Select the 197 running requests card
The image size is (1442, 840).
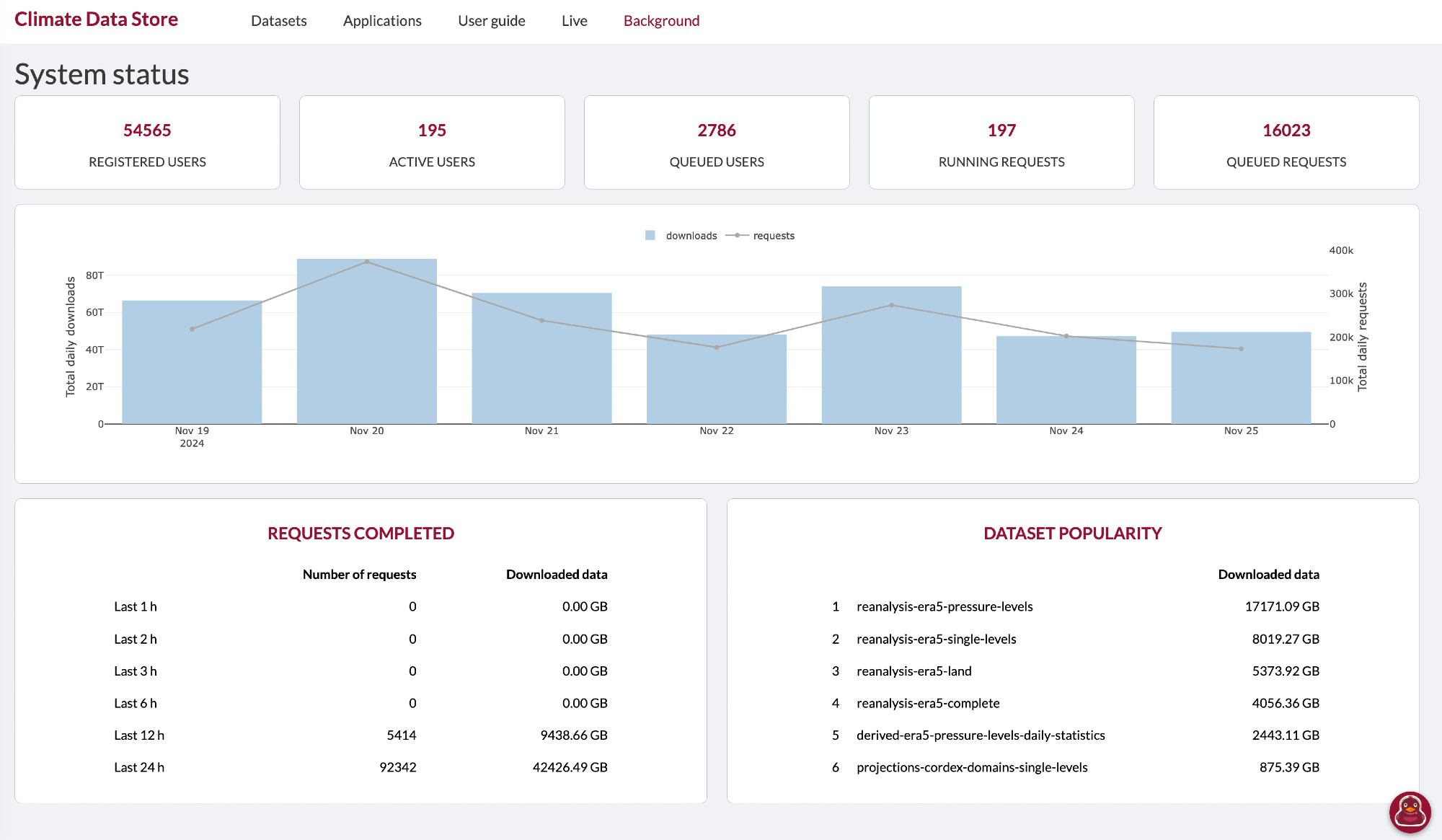point(1001,143)
